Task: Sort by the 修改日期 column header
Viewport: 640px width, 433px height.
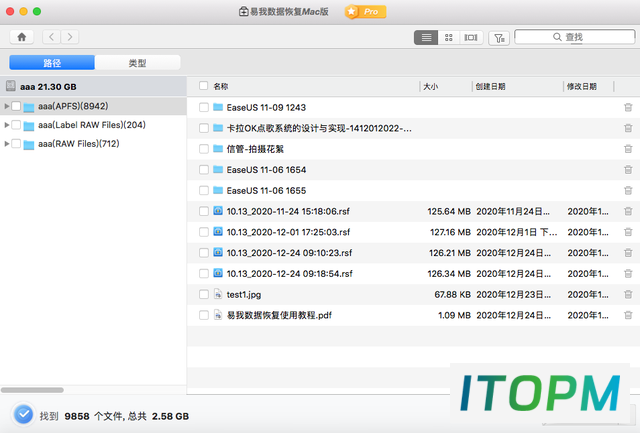Action: pyautogui.click(x=582, y=87)
